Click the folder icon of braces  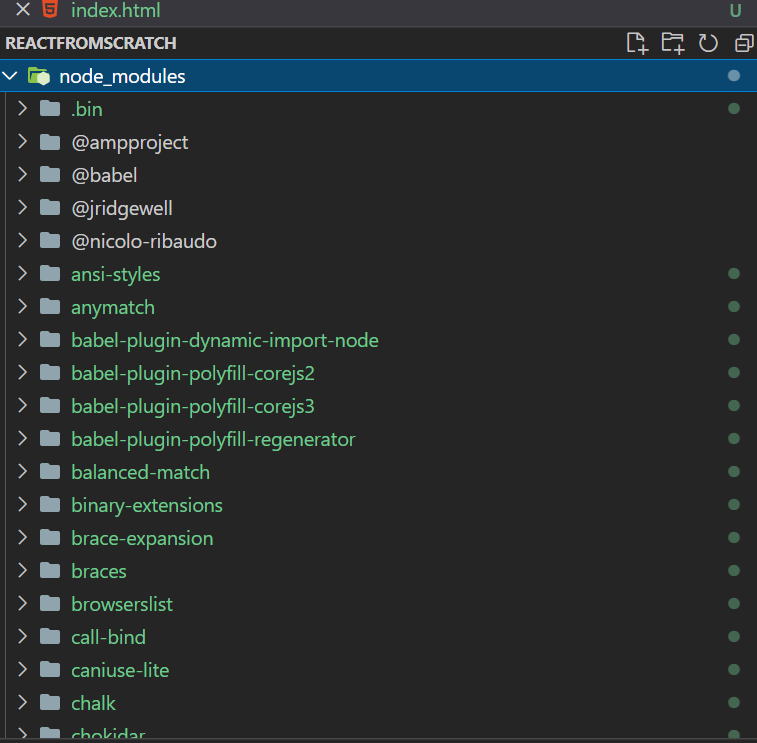(50, 571)
